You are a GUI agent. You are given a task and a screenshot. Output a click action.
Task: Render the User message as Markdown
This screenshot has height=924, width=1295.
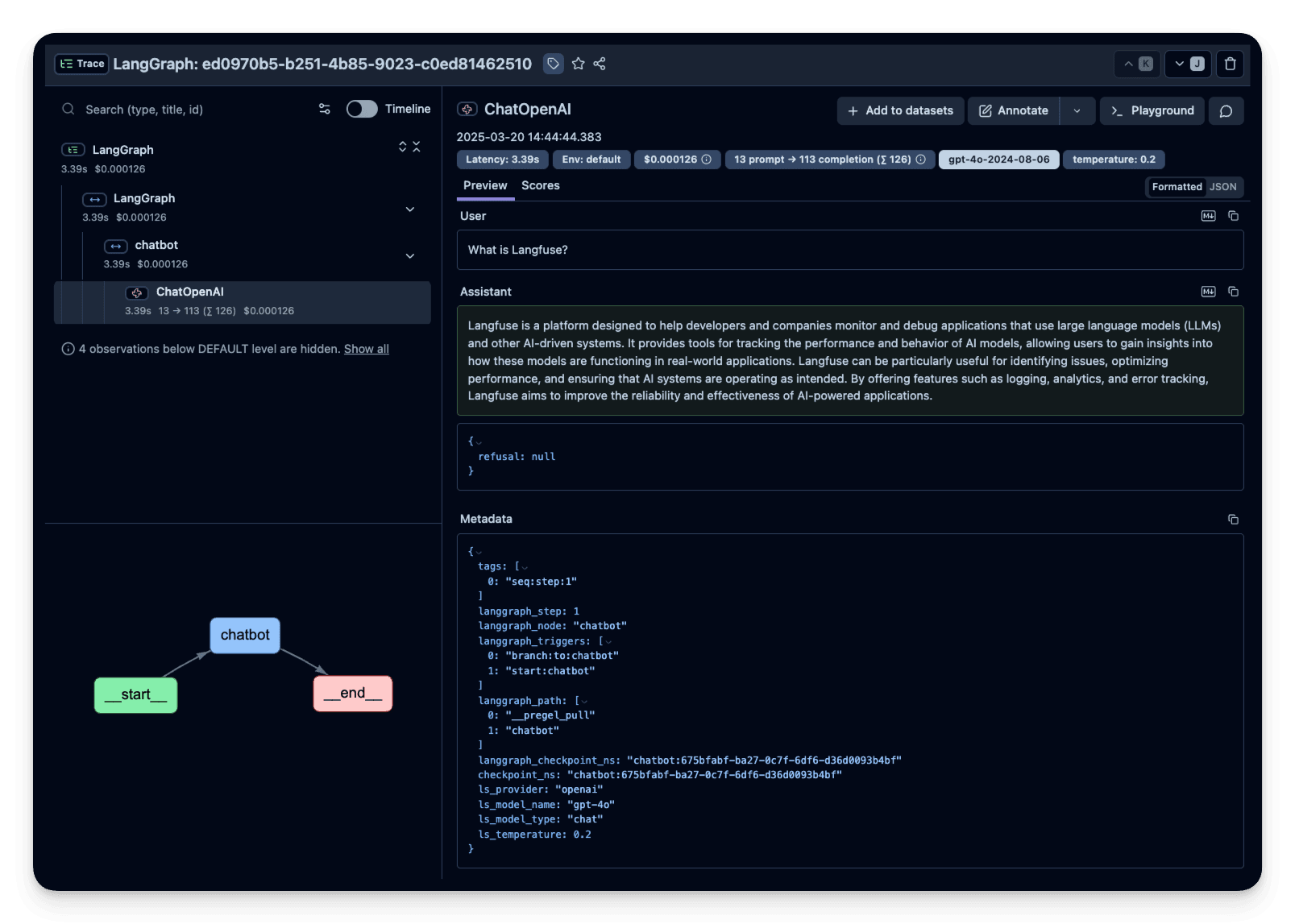click(1208, 215)
